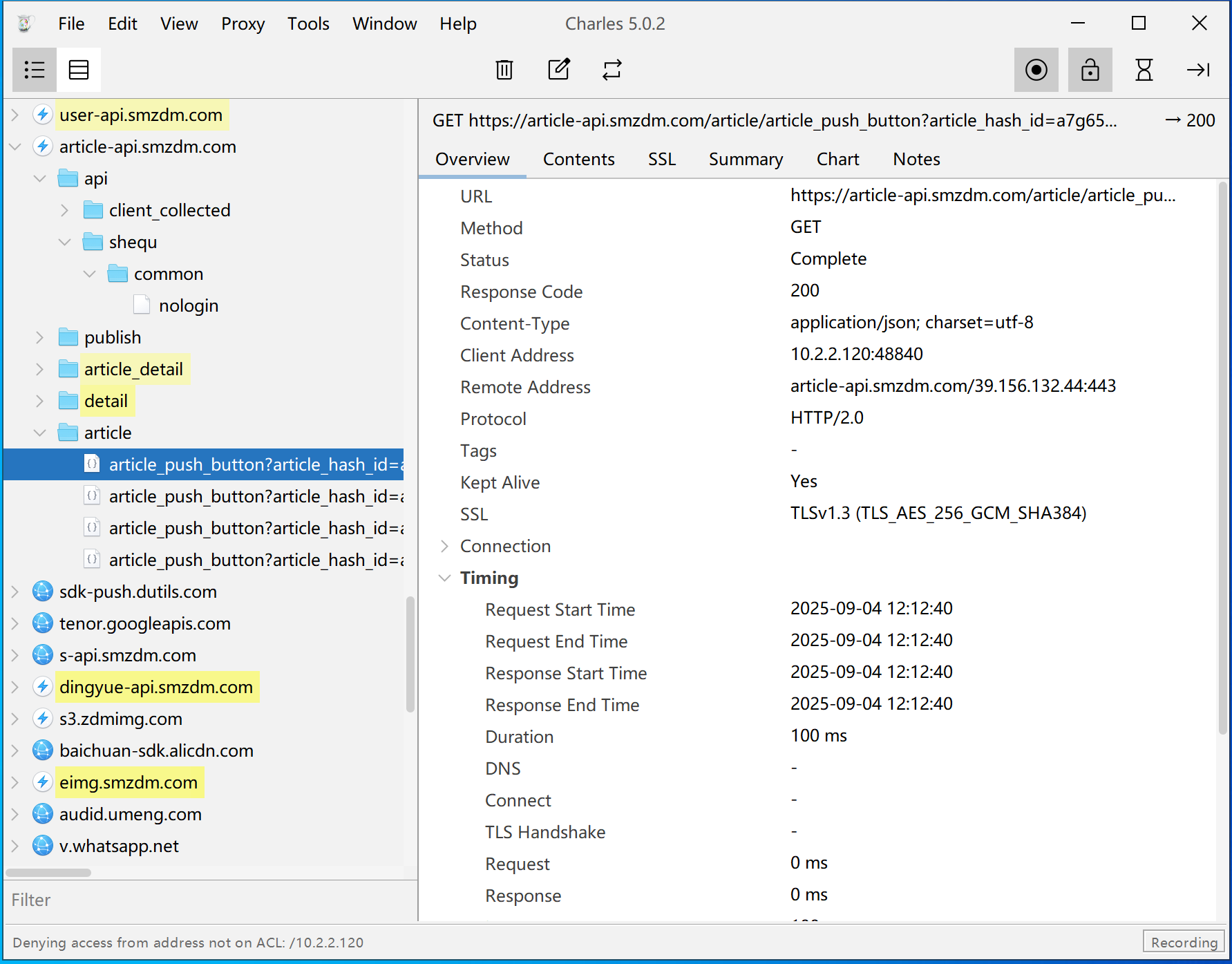Click globe icon beside audid.umeng.com
Image resolution: width=1232 pixels, height=964 pixels.
click(x=43, y=814)
